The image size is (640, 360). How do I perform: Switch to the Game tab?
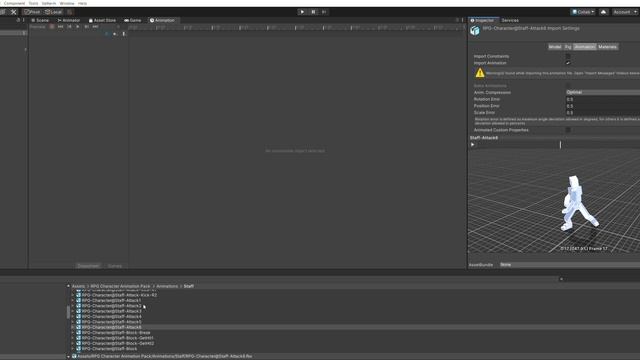133,20
